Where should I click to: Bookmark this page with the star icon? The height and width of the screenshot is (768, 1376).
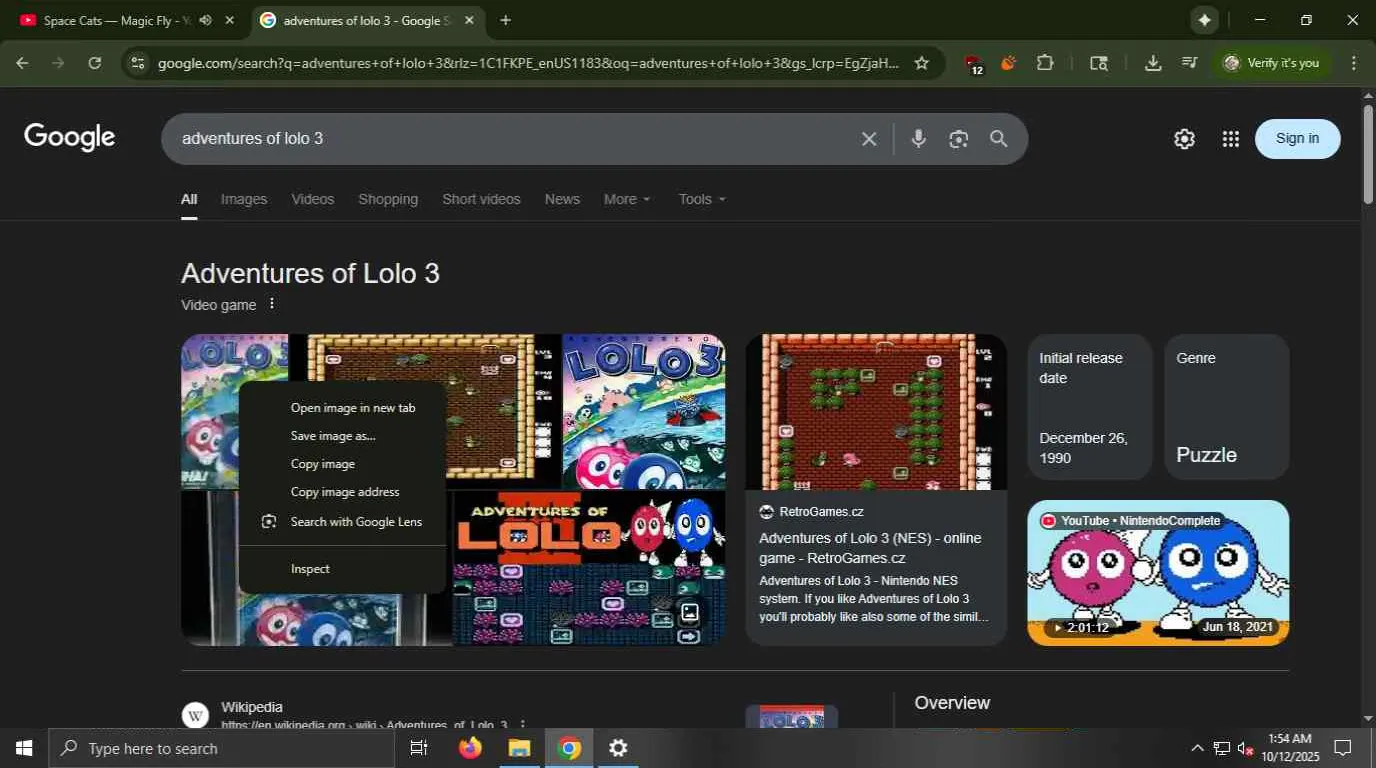point(921,63)
